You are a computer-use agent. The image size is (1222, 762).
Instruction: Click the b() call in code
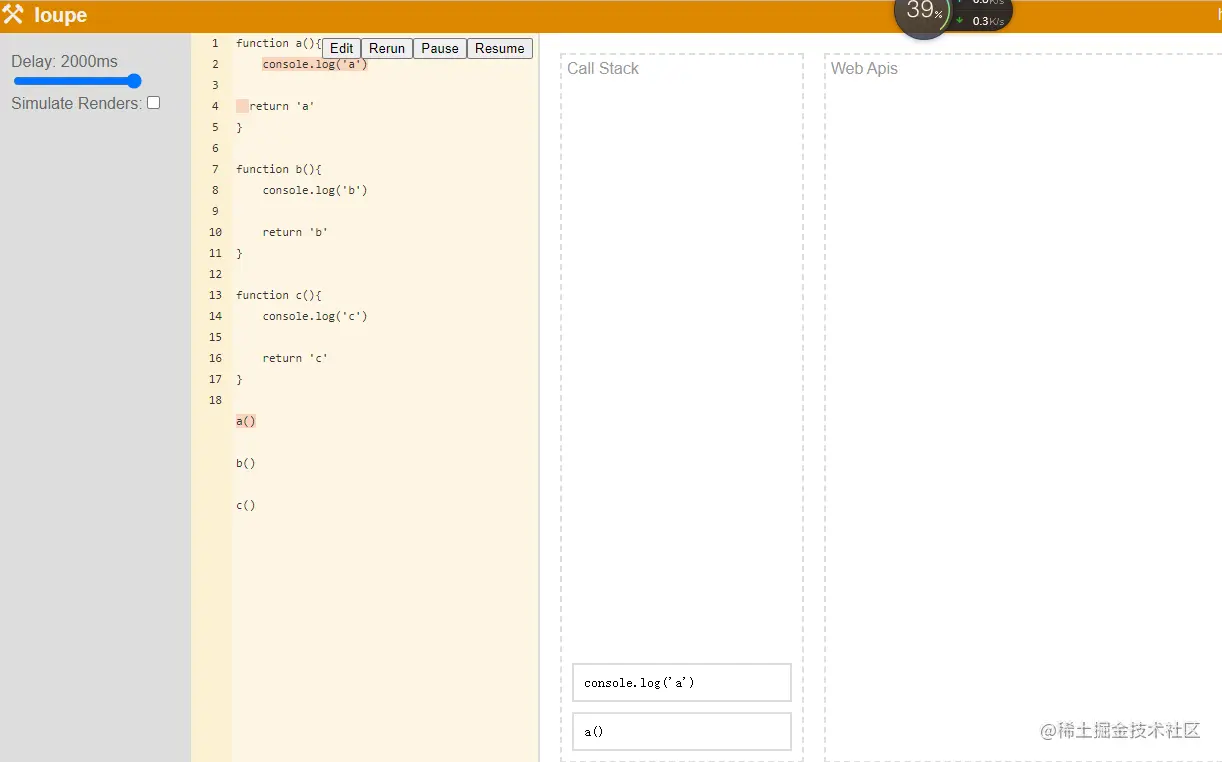(246, 463)
